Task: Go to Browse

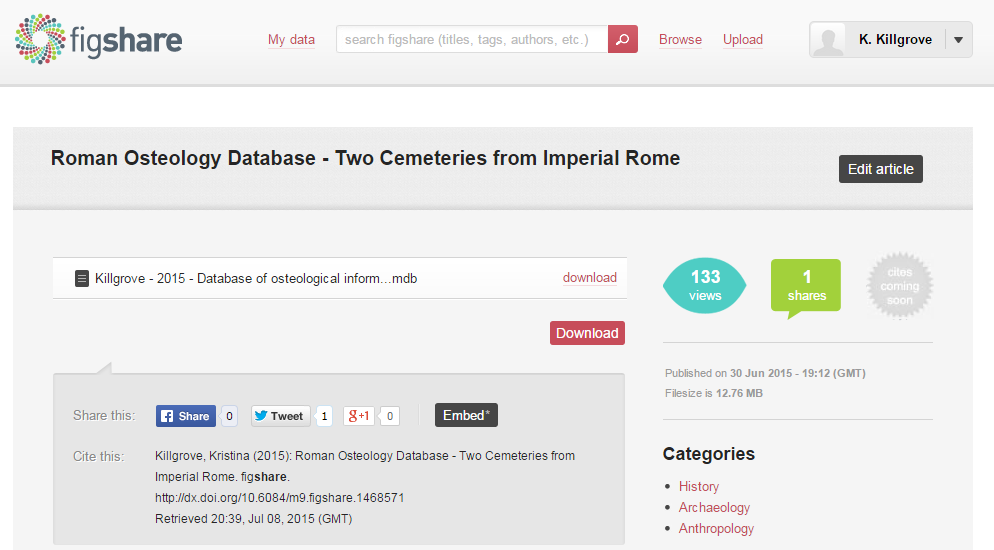Action: [680, 40]
